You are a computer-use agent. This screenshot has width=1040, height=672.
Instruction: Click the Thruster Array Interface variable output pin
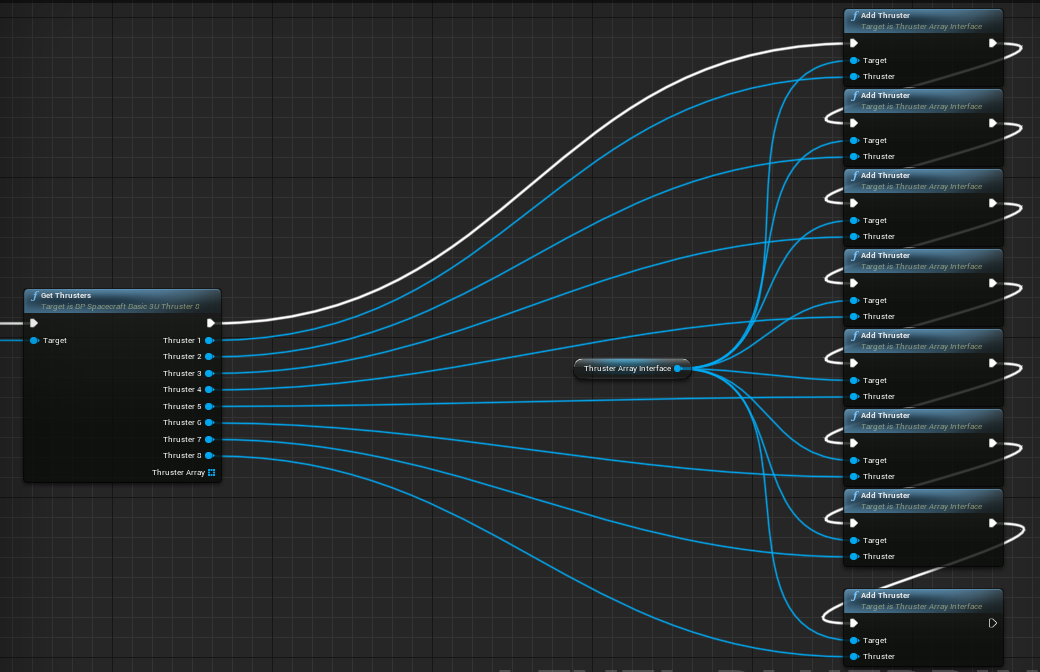(678, 368)
